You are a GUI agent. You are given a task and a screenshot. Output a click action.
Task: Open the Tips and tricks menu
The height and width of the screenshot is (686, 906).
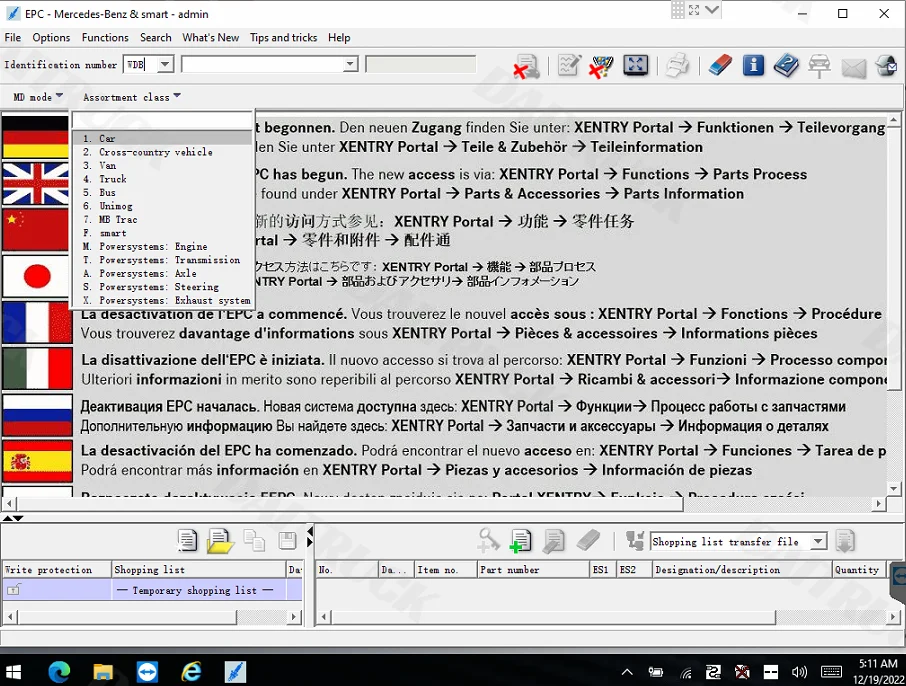[283, 38]
